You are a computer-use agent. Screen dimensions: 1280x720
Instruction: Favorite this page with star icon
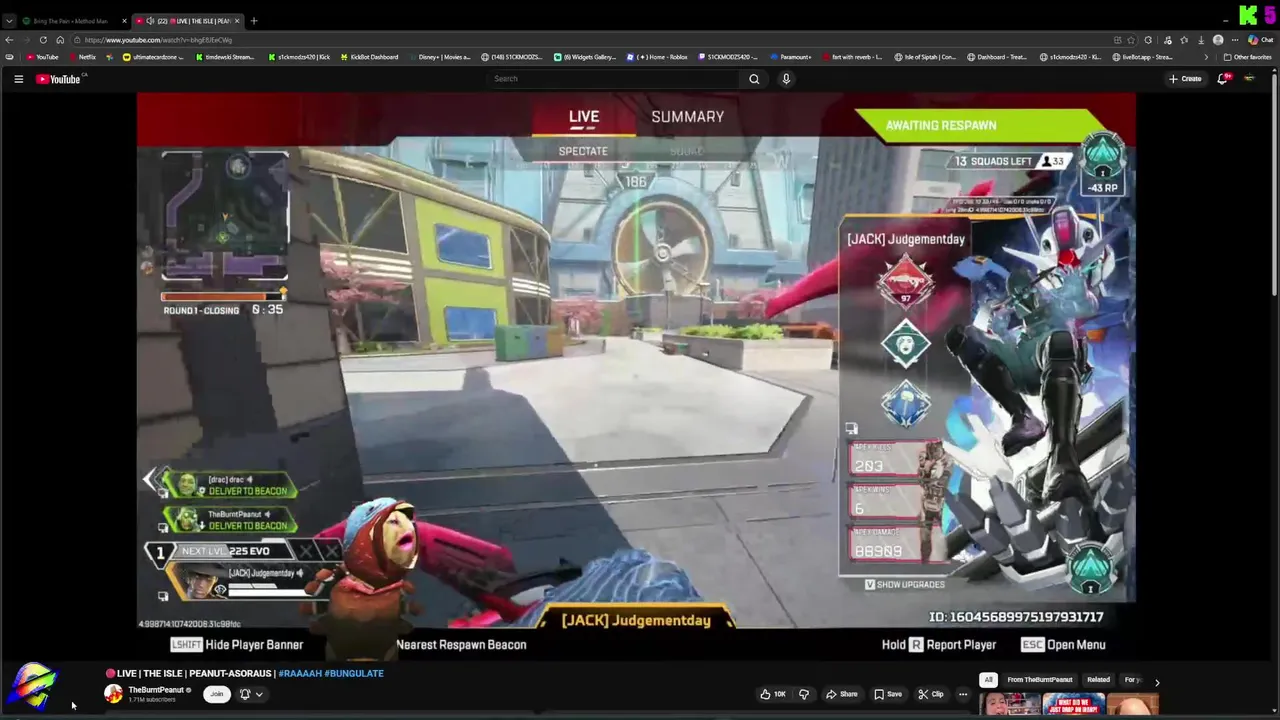(1133, 40)
